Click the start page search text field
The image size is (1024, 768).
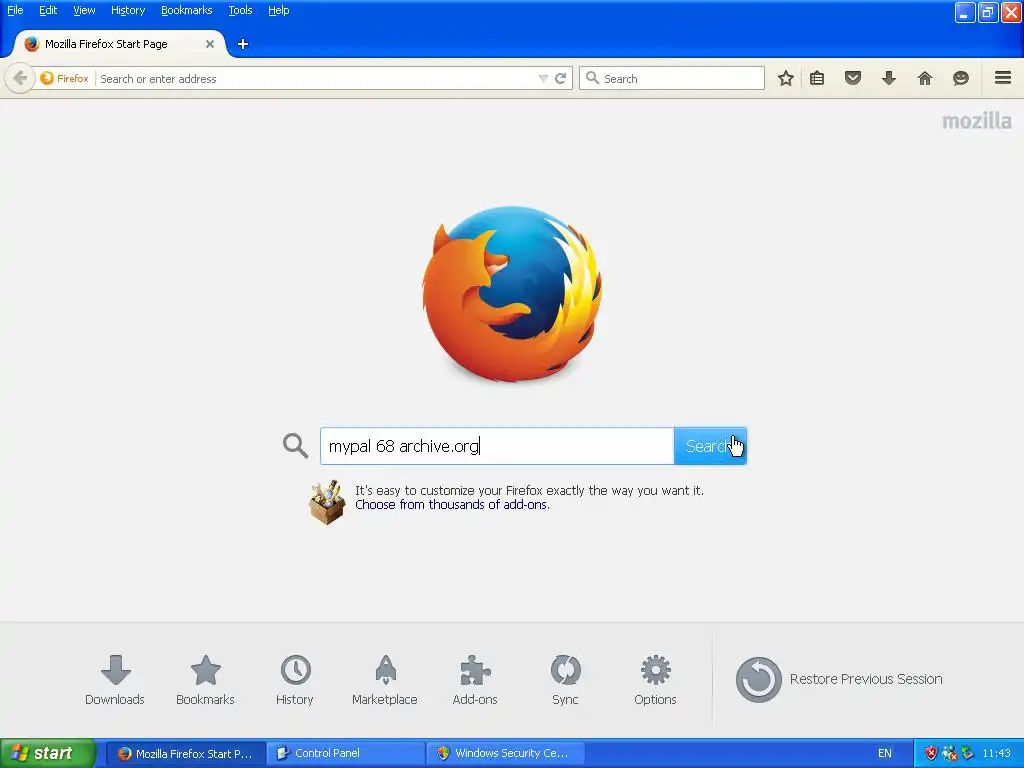(x=497, y=446)
